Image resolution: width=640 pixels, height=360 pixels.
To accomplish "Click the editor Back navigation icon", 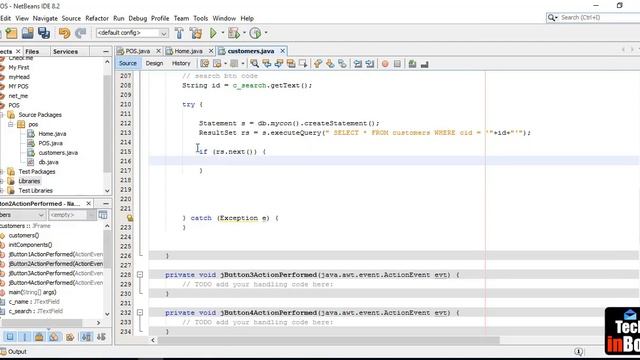I will click(x=217, y=64).
